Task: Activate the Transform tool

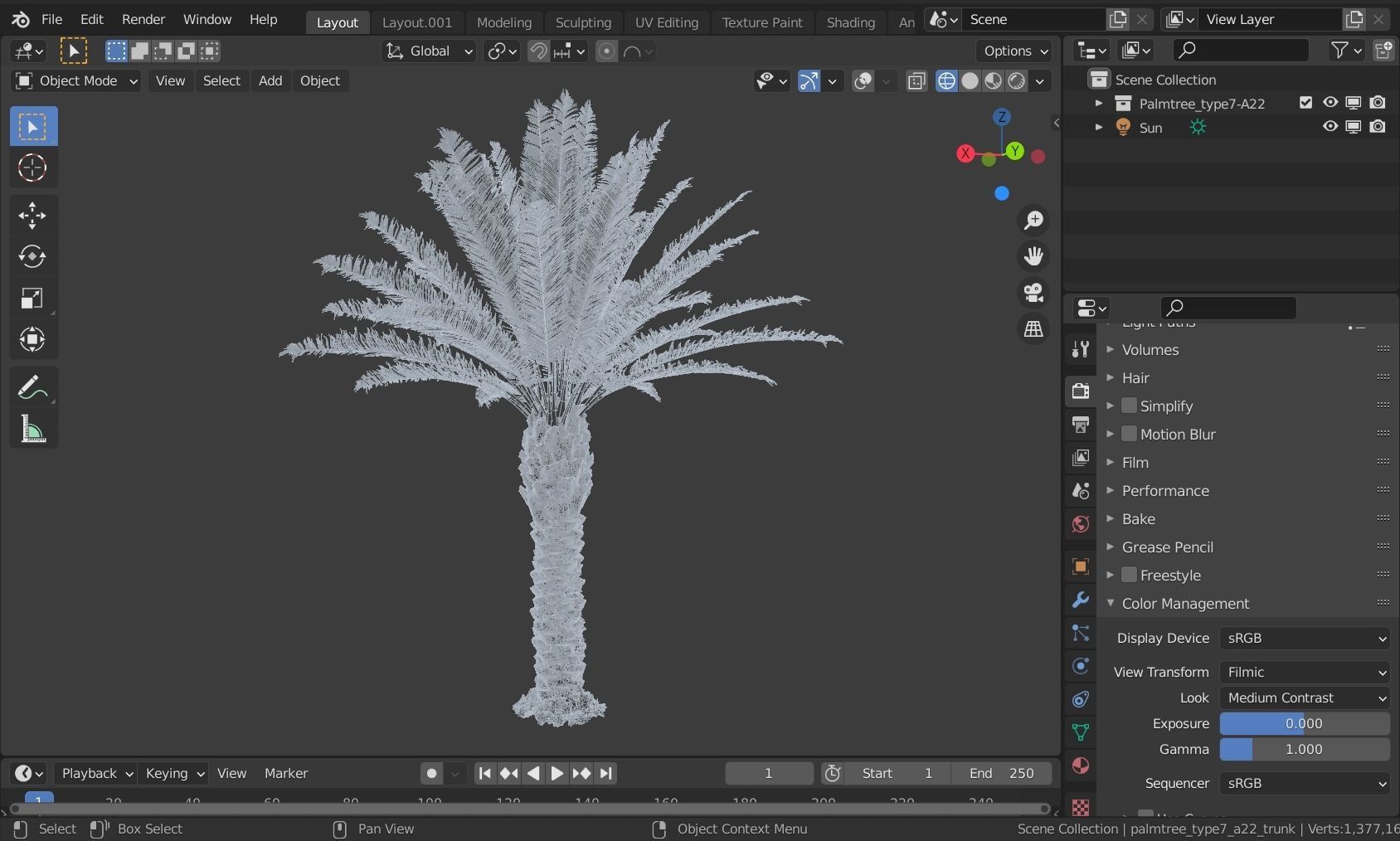Action: (32, 339)
